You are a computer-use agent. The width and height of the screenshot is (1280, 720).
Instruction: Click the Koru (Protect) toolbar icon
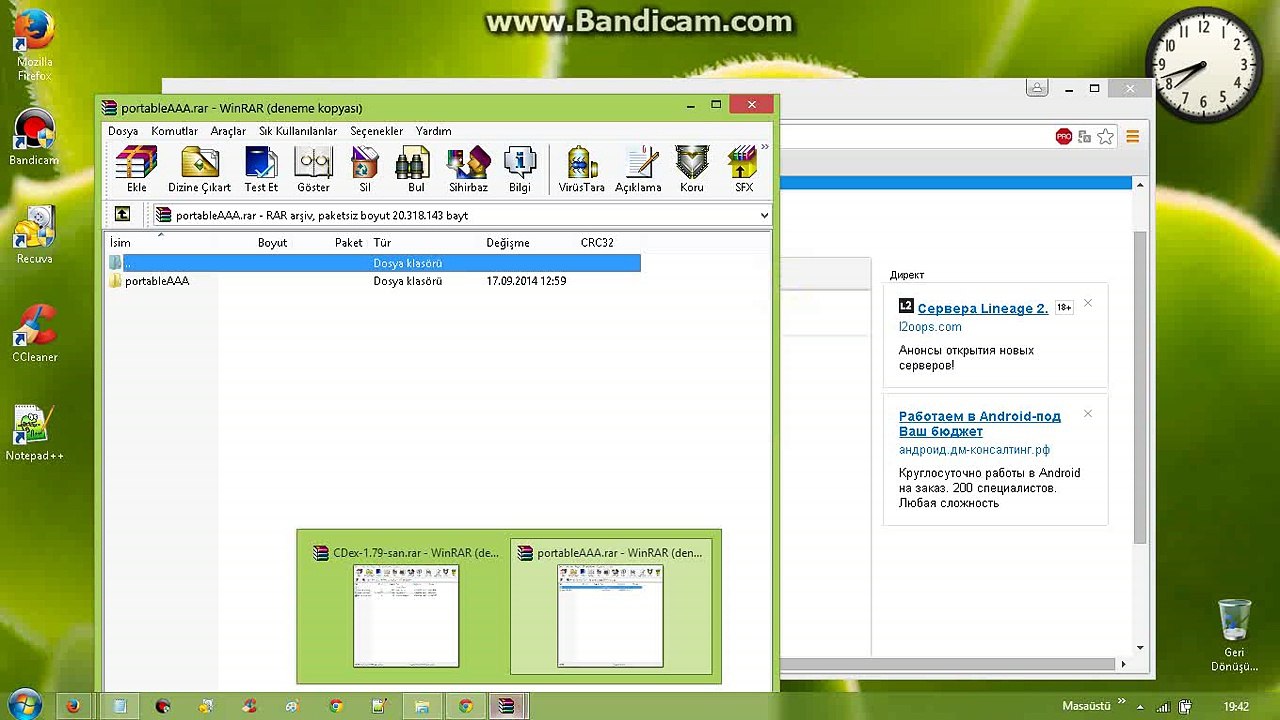click(692, 169)
